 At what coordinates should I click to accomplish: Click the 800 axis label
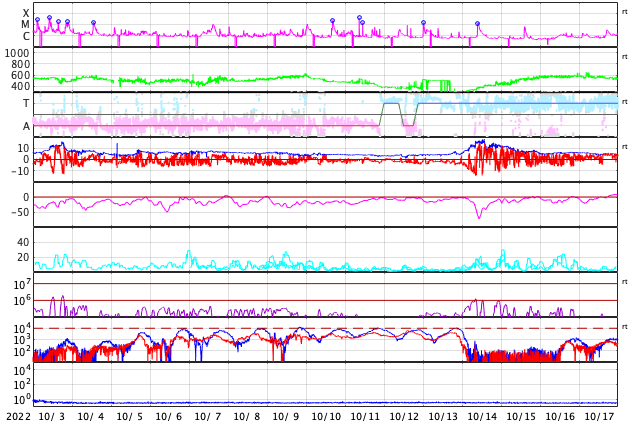coord(21,64)
